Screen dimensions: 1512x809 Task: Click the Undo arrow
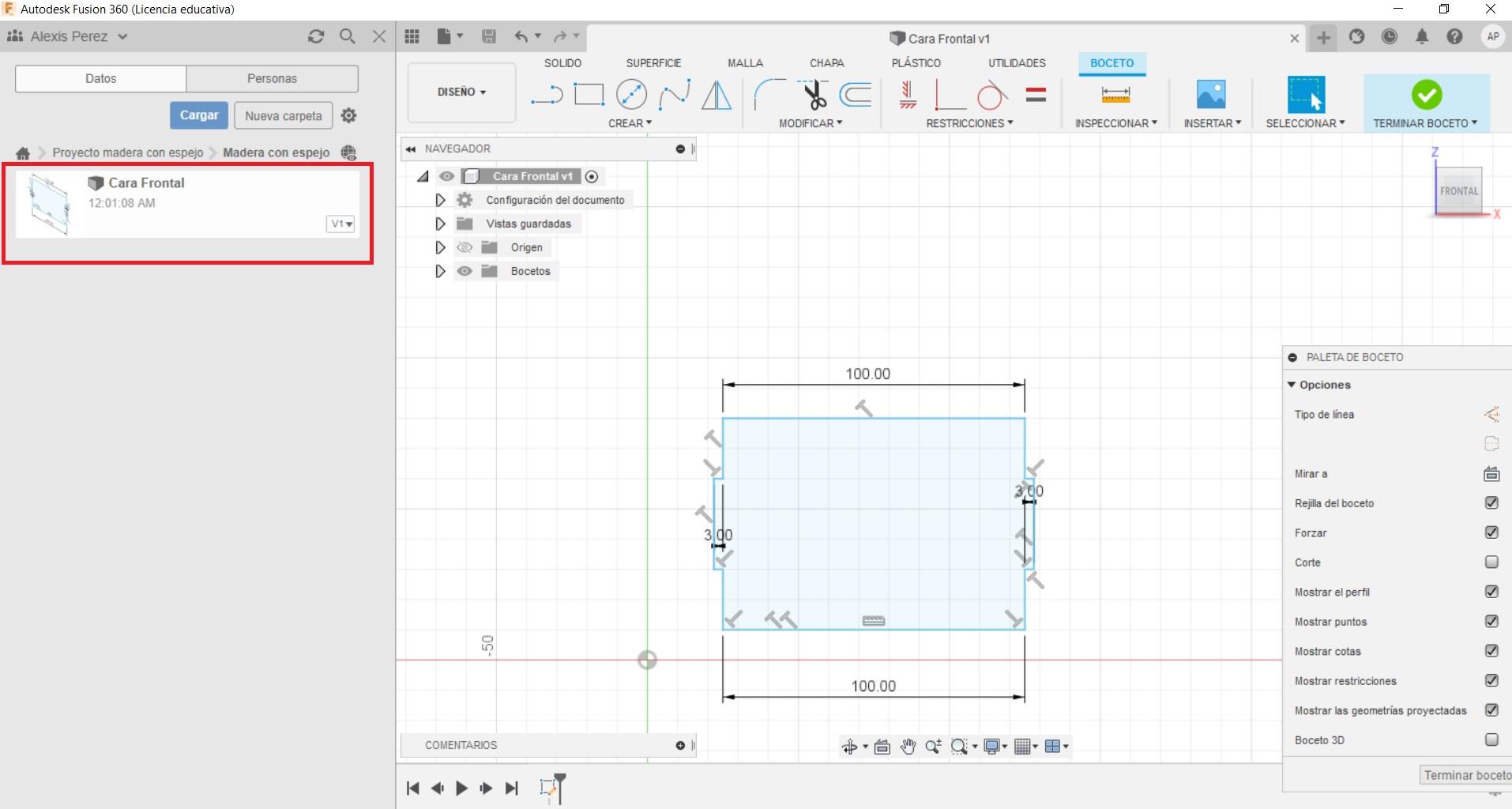pyautogui.click(x=521, y=36)
